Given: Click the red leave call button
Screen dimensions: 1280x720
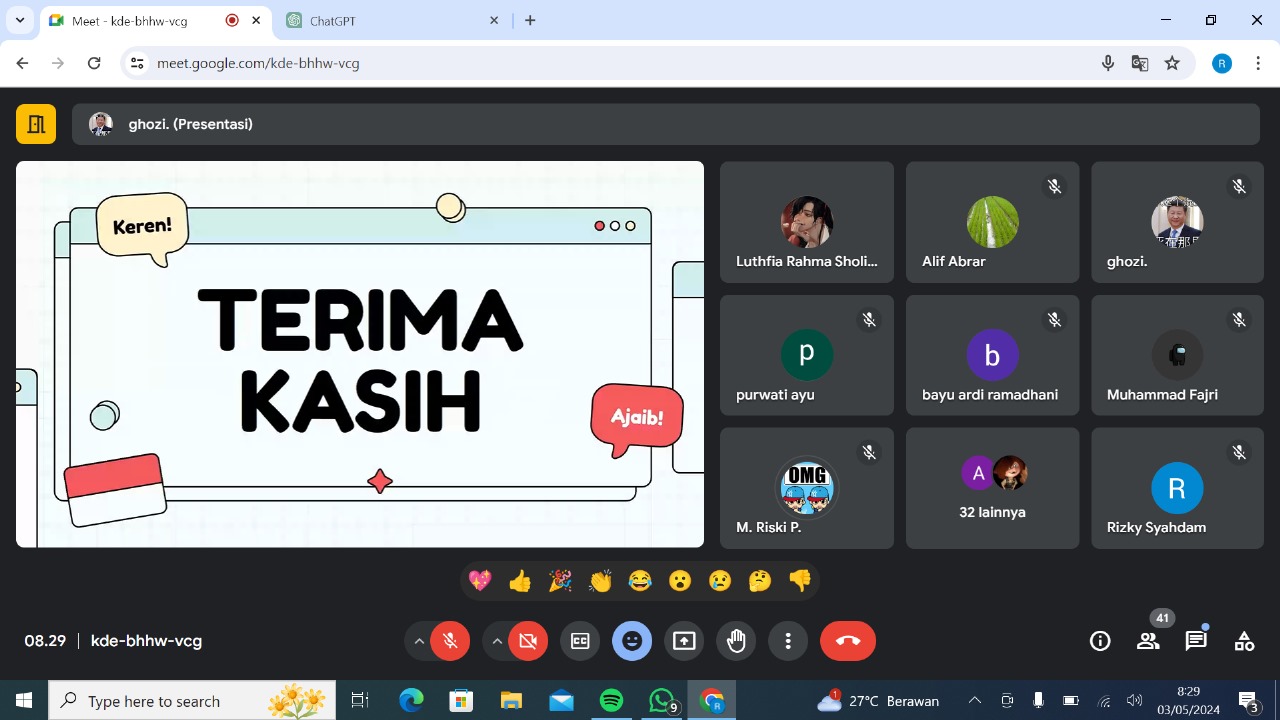Looking at the screenshot, I should [x=848, y=641].
